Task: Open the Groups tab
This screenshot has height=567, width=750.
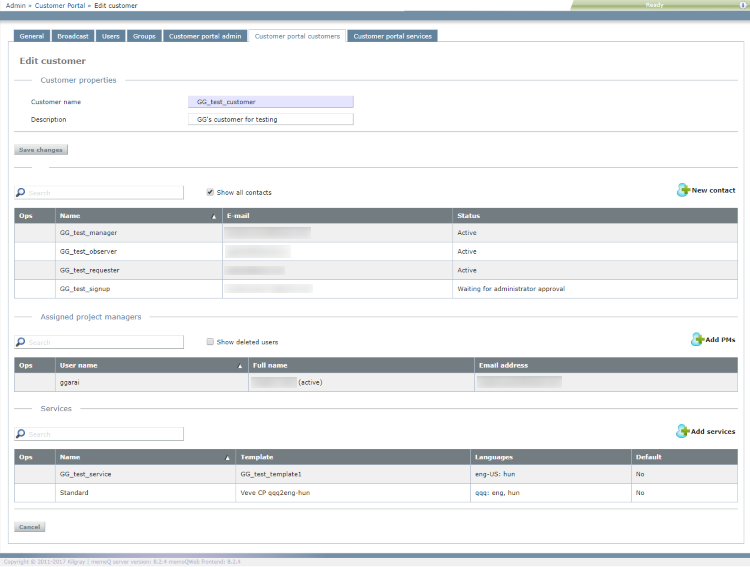Action: click(x=144, y=36)
